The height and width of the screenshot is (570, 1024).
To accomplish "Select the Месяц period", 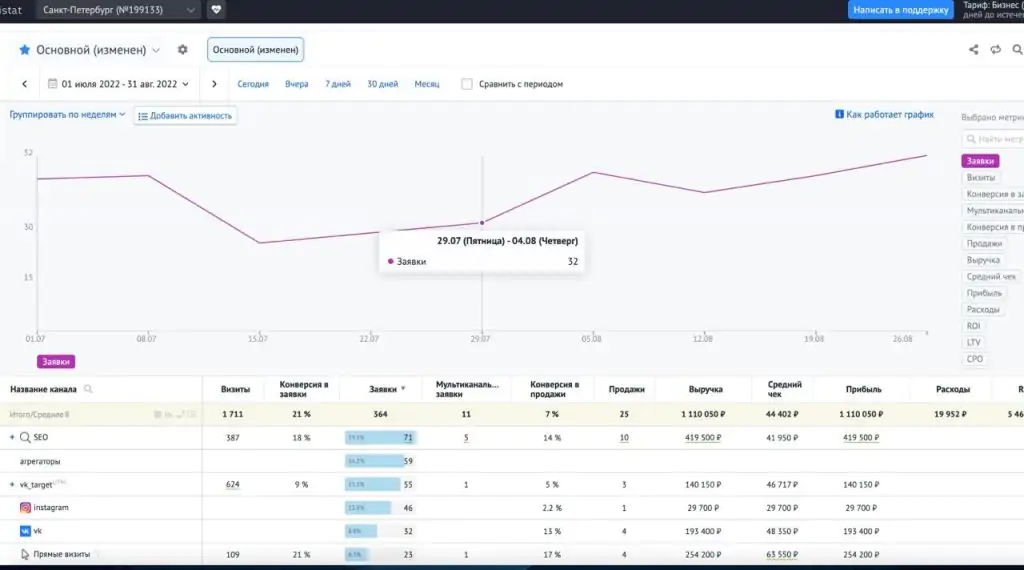I will click(427, 84).
